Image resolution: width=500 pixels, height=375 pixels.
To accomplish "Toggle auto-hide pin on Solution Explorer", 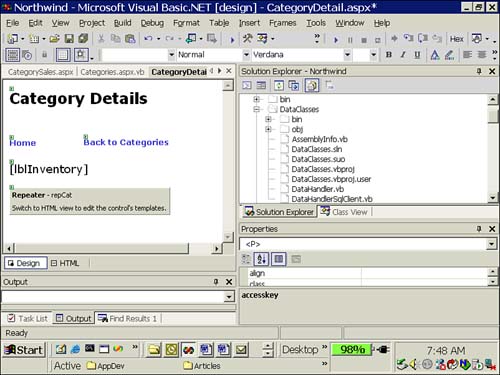I will (x=479, y=71).
